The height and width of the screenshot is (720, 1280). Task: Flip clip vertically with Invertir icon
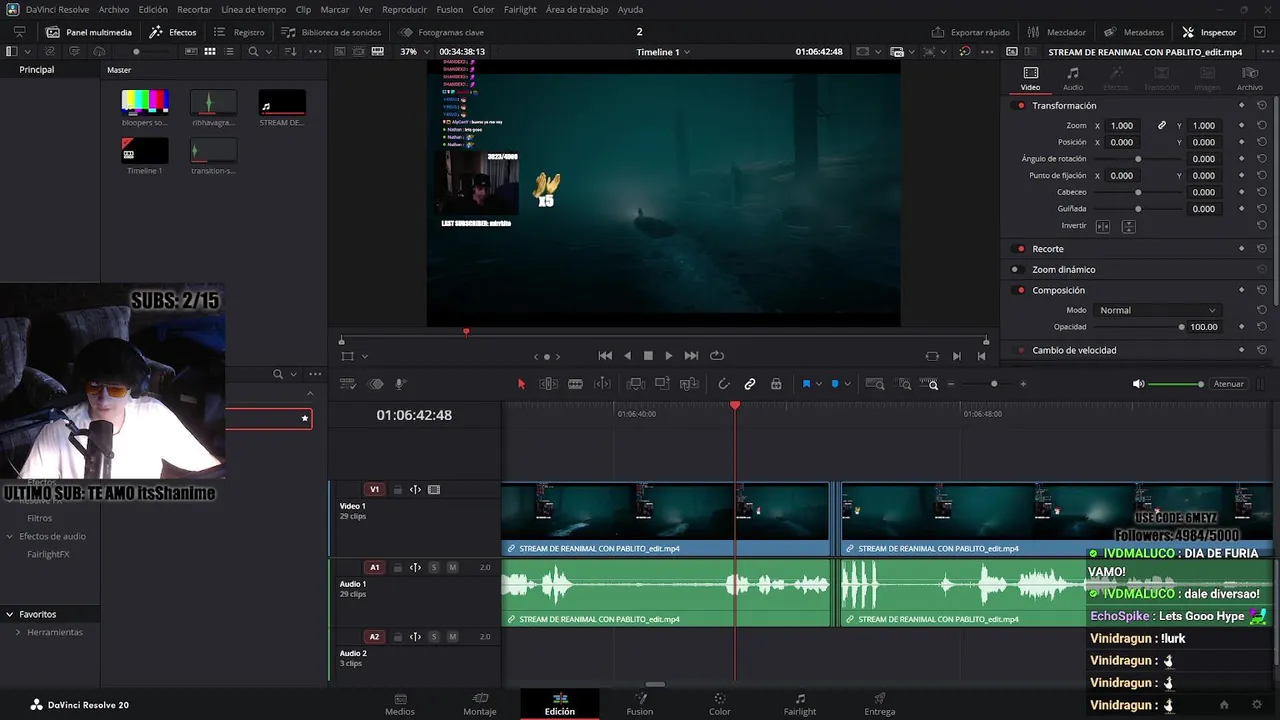pyautogui.click(x=1128, y=226)
